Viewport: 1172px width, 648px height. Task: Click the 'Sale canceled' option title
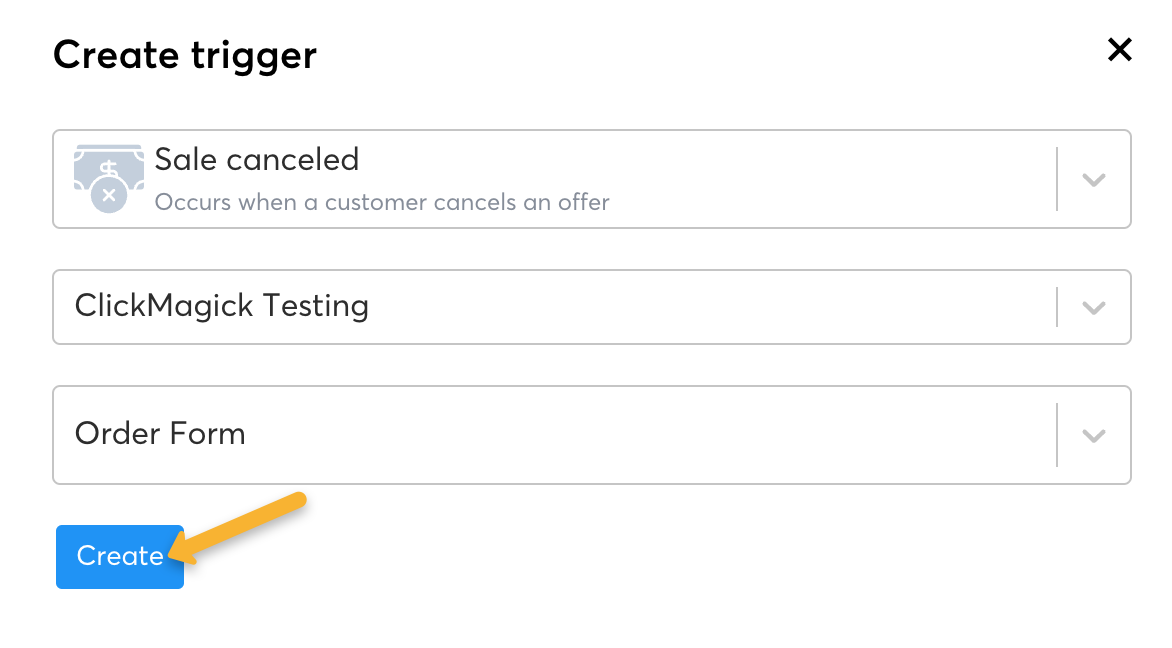tap(256, 160)
